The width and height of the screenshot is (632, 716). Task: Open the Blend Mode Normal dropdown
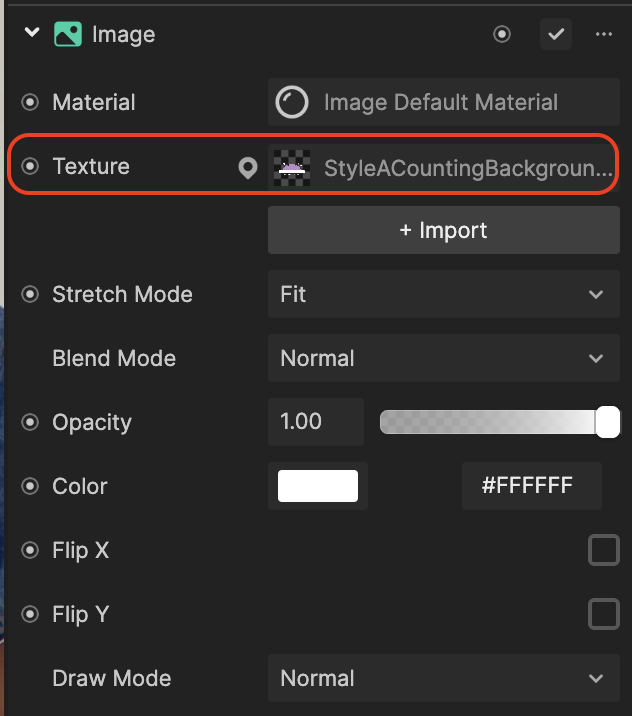pos(444,358)
